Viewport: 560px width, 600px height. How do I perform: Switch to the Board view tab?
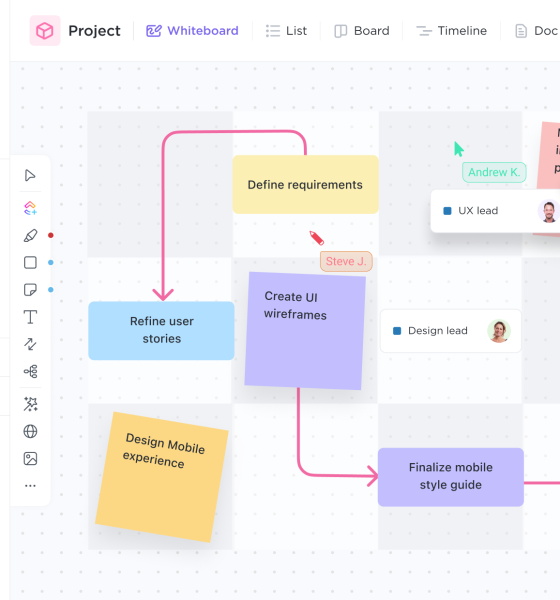point(362,31)
